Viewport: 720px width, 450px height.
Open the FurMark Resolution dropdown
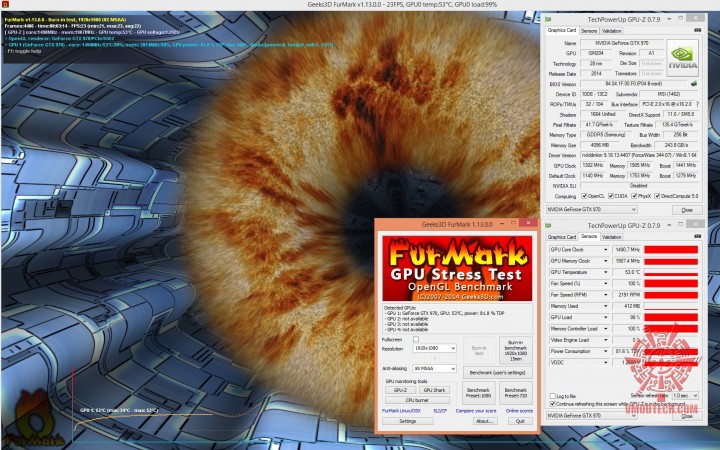(x=434, y=349)
